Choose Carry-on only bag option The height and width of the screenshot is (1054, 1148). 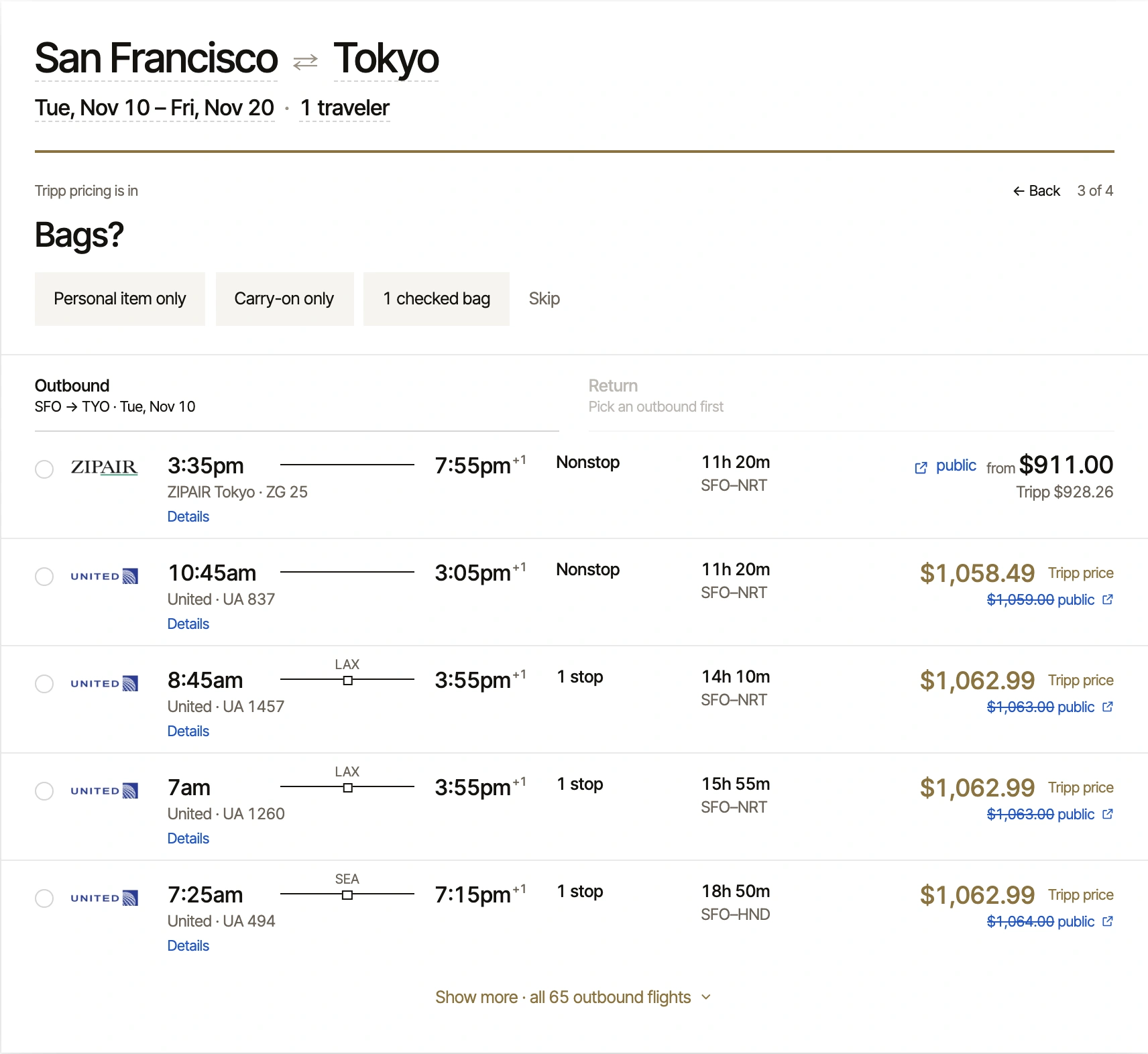pyautogui.click(x=284, y=299)
